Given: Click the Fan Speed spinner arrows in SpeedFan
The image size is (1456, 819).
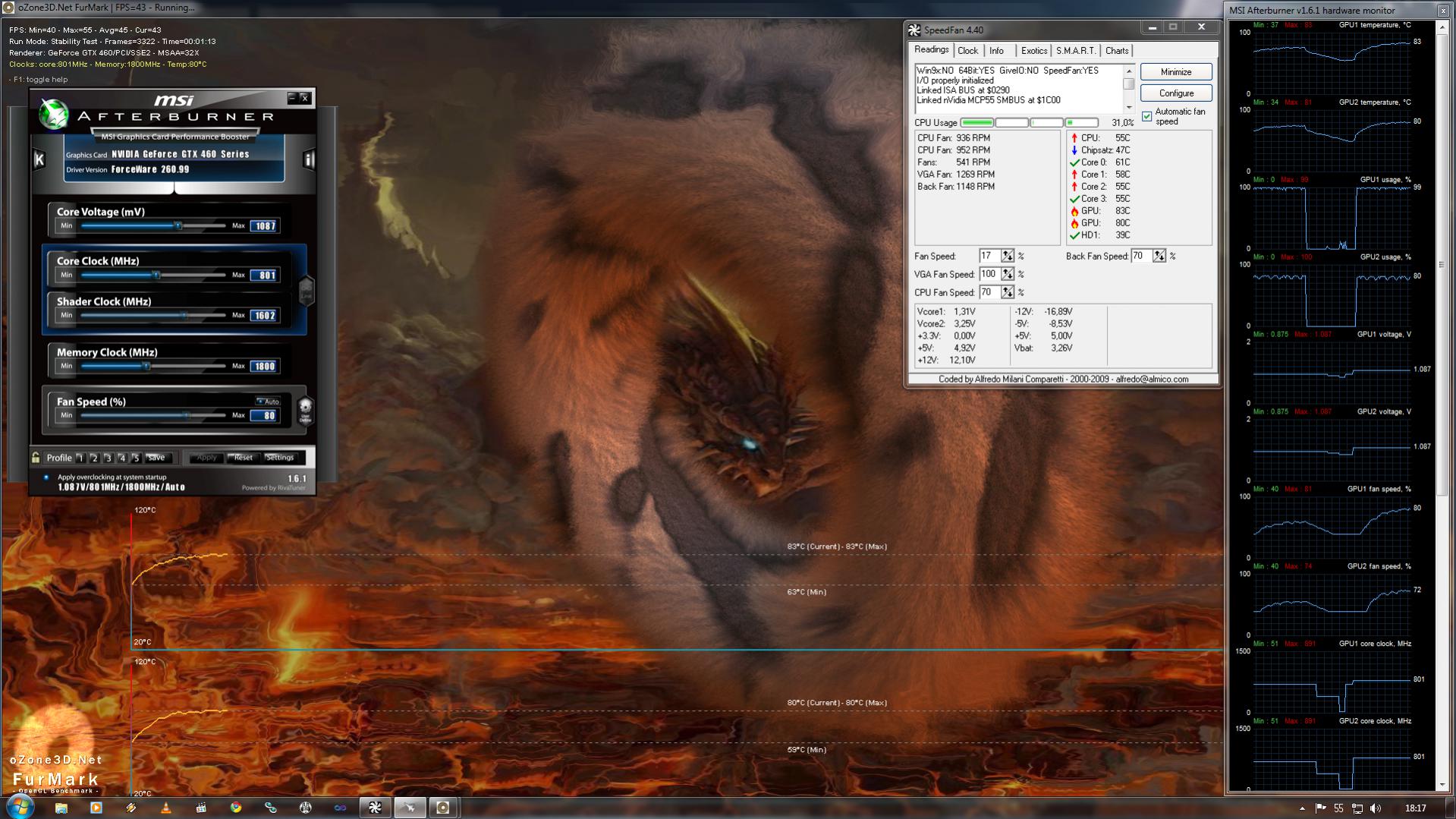Looking at the screenshot, I should point(1007,257).
